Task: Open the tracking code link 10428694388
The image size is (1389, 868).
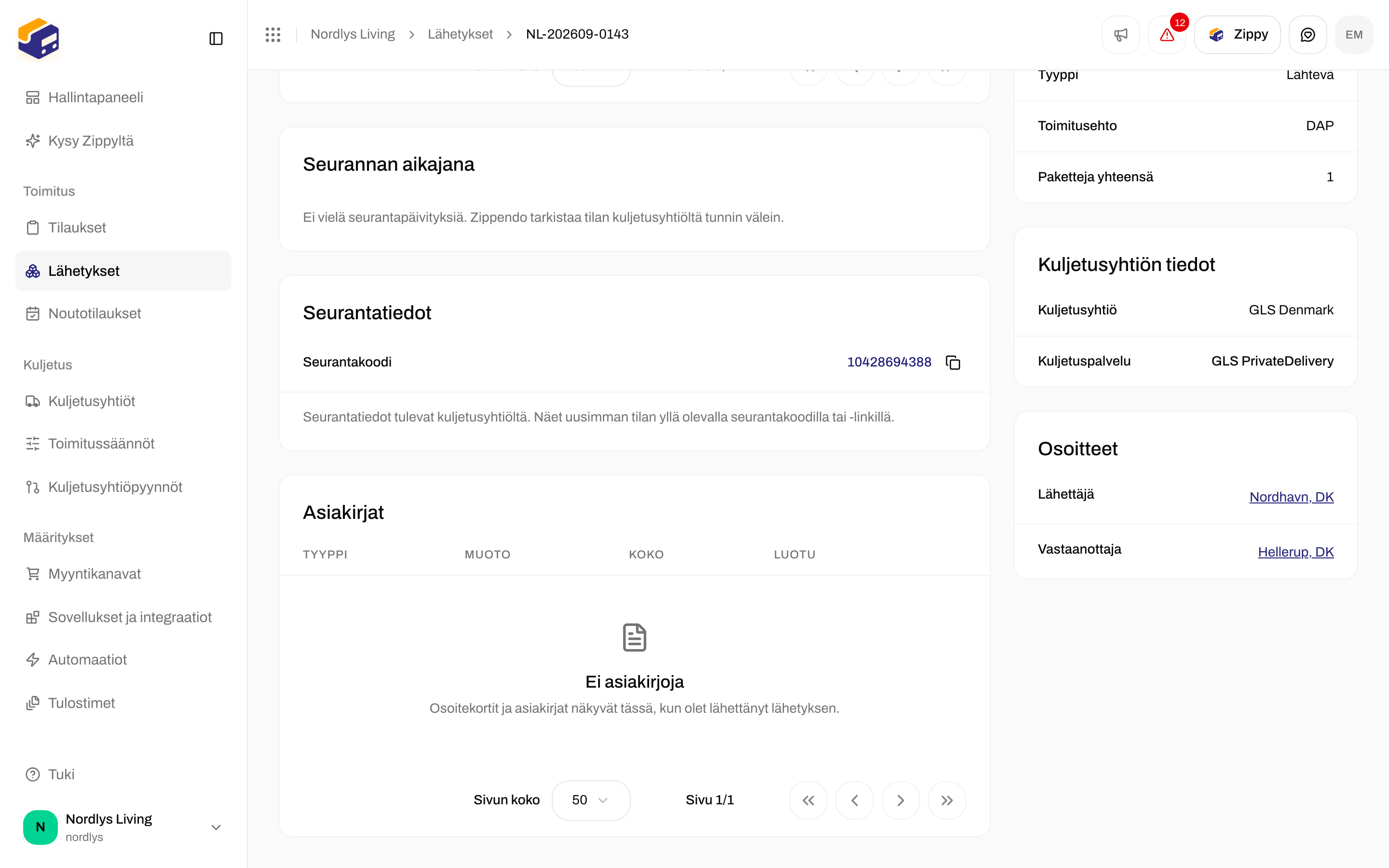Action: (x=889, y=362)
